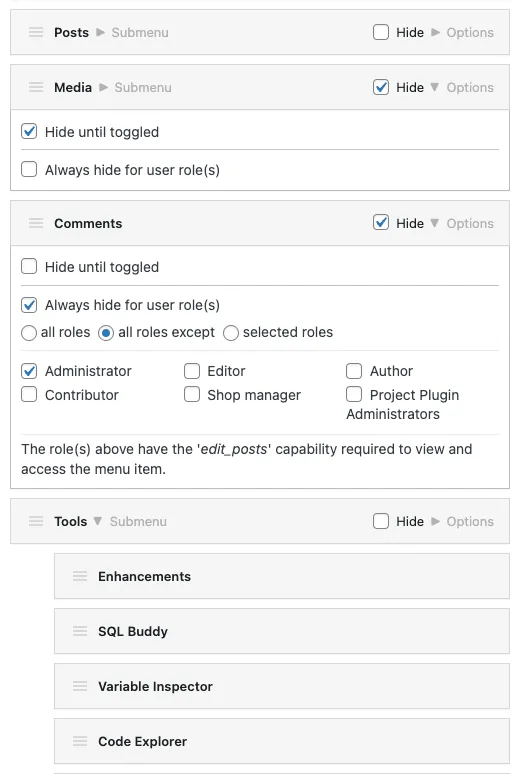520x774 pixels.
Task: Select the 'selected roles' radio option
Action: (x=231, y=333)
